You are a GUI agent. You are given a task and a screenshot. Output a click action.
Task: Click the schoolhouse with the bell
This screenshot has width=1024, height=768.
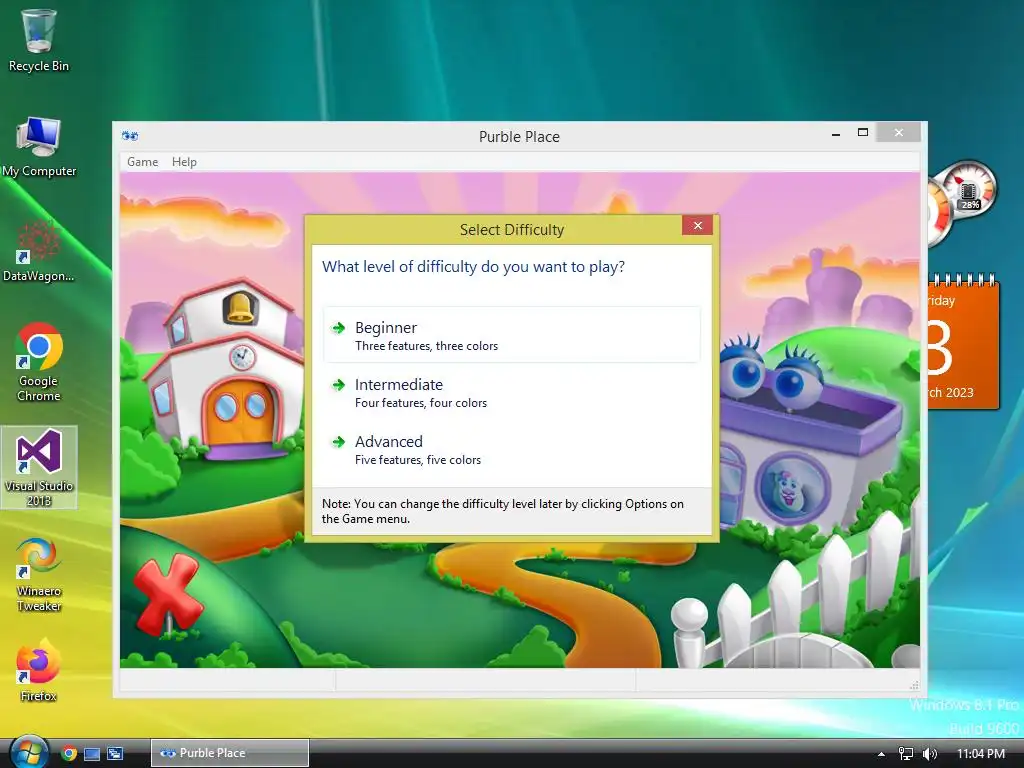click(225, 369)
